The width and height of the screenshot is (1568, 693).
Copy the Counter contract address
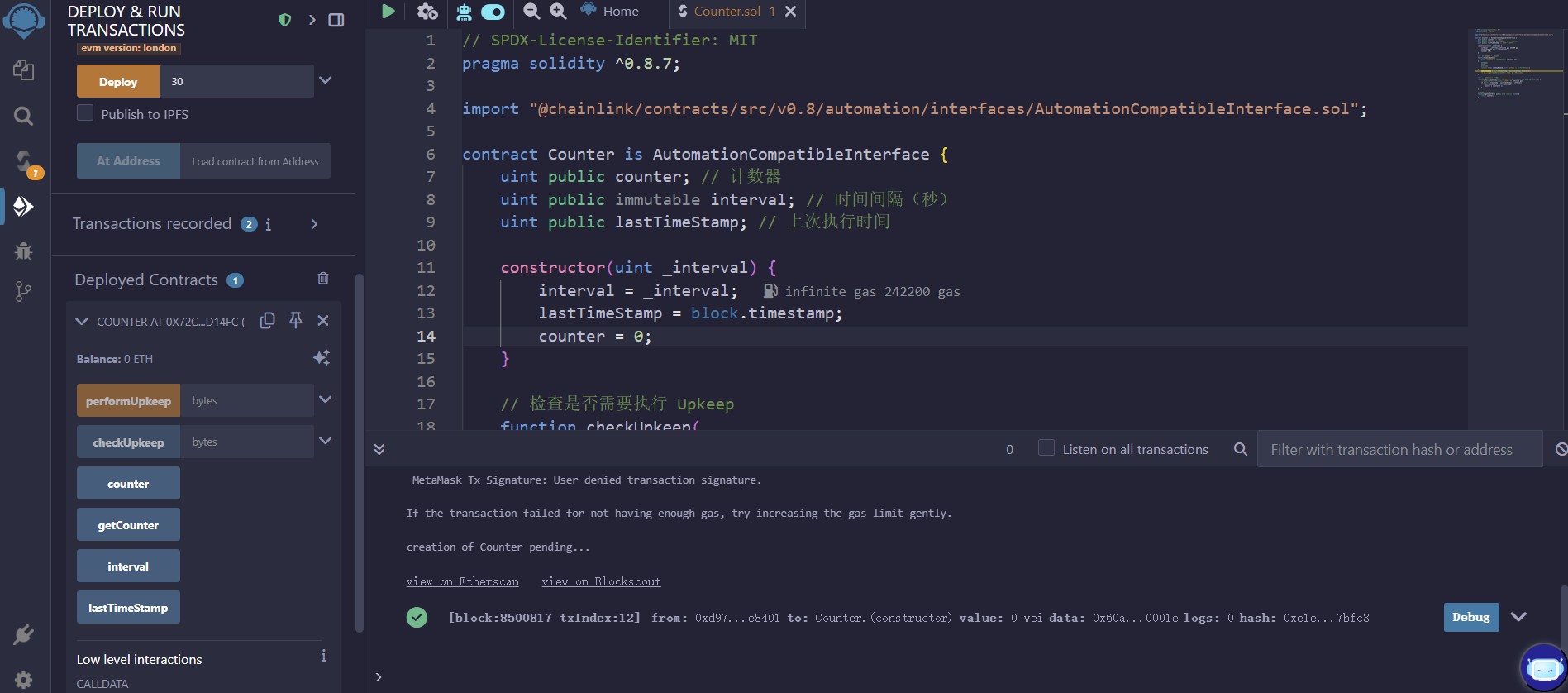pos(267,321)
